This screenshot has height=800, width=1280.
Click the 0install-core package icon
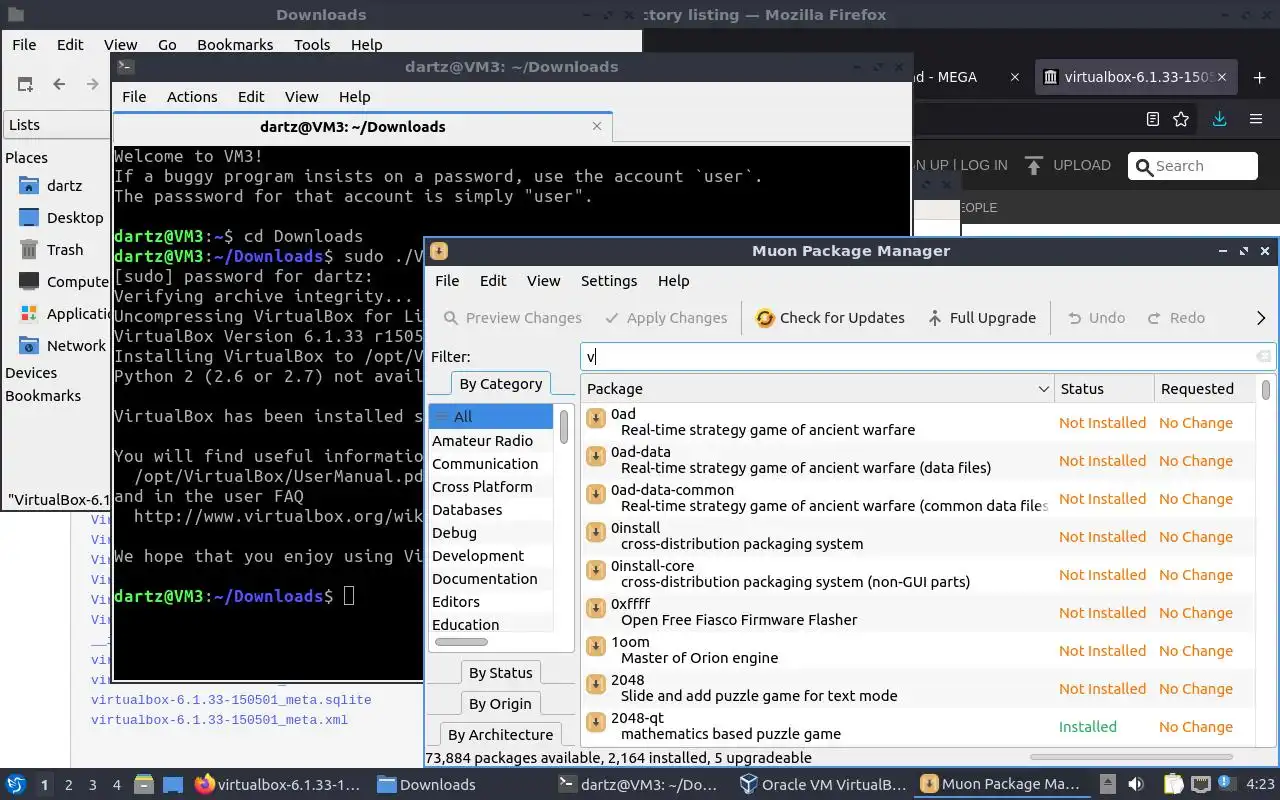596,570
